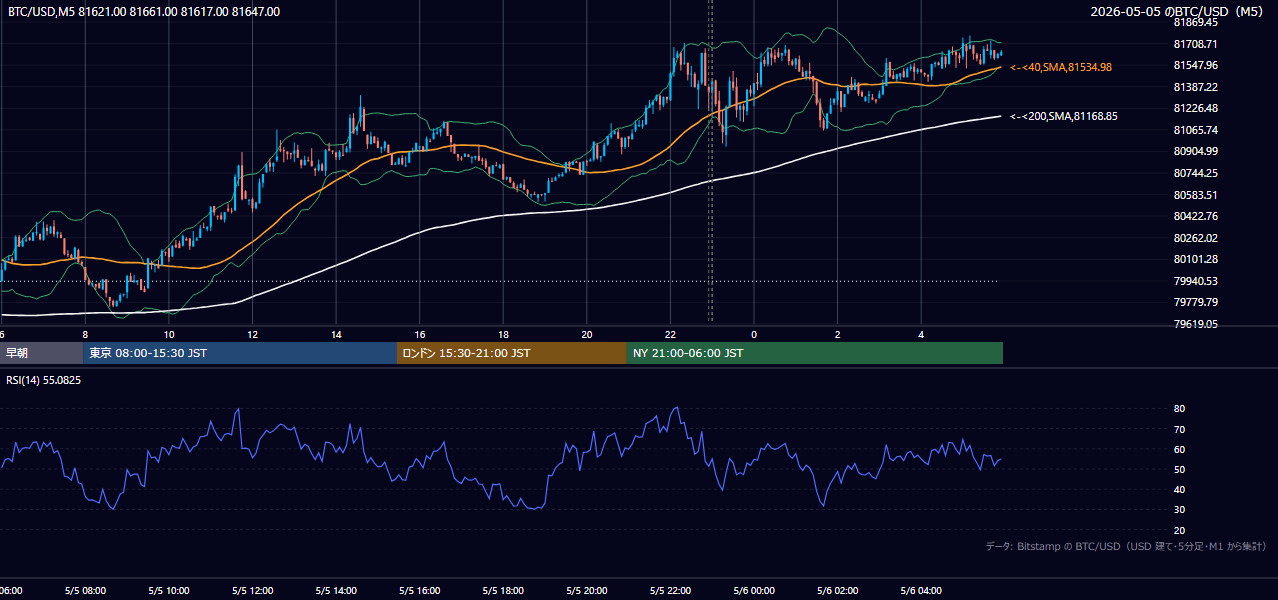Select the 200 SMA label reading 81168.85
The width and height of the screenshot is (1278, 600).
tap(1064, 116)
